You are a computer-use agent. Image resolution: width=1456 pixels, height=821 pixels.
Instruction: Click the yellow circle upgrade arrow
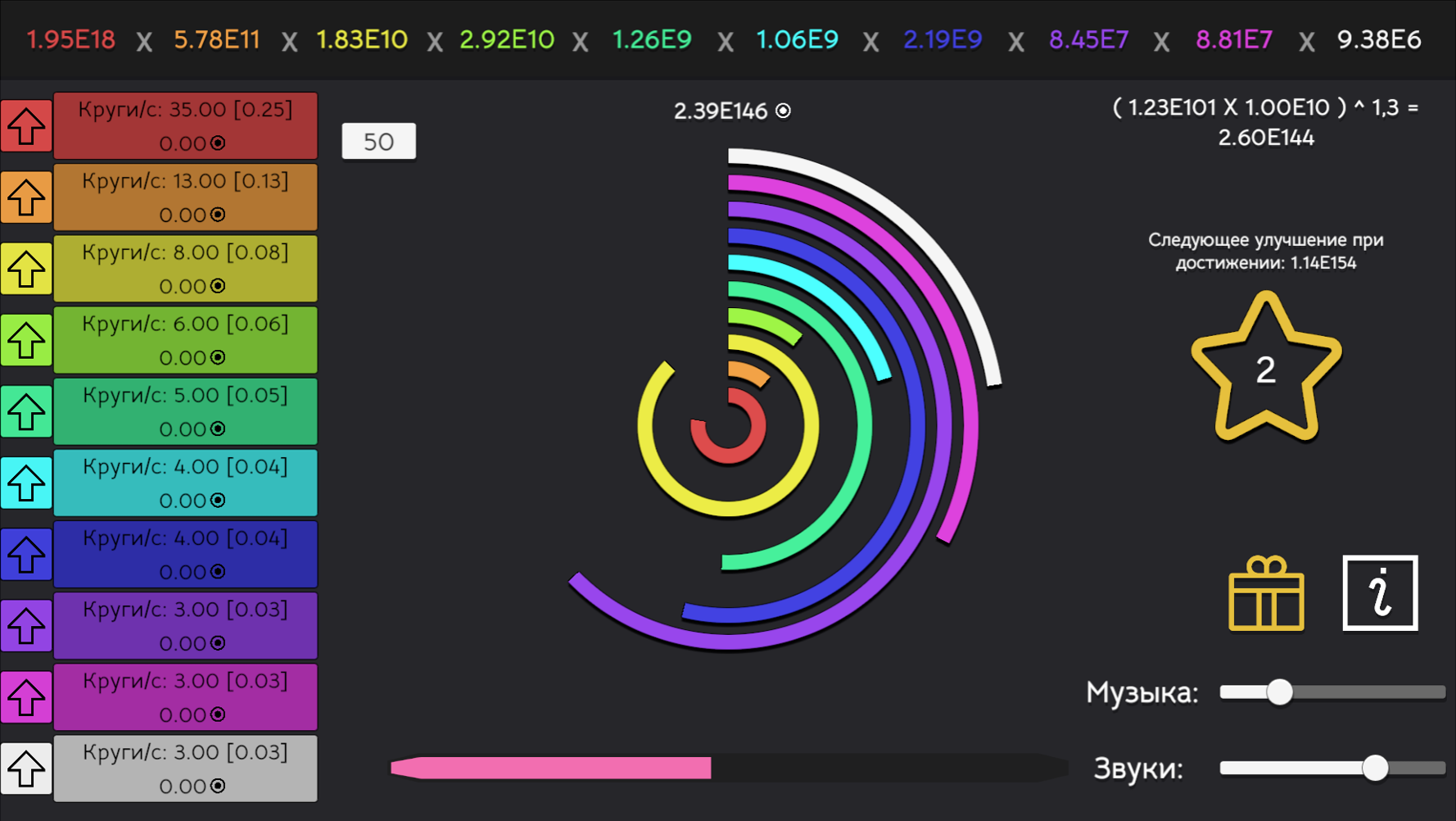click(26, 268)
